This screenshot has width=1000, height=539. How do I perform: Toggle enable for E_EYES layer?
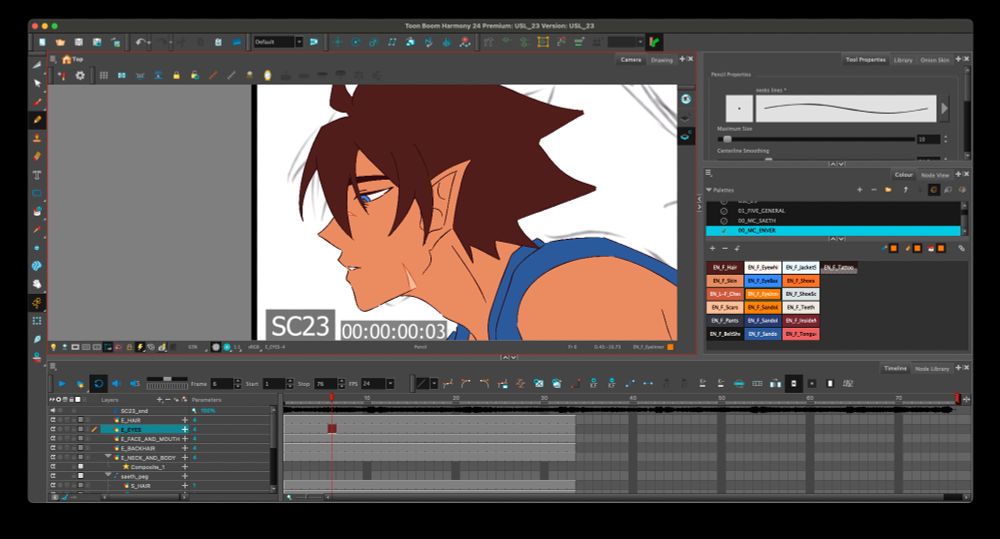(53, 429)
